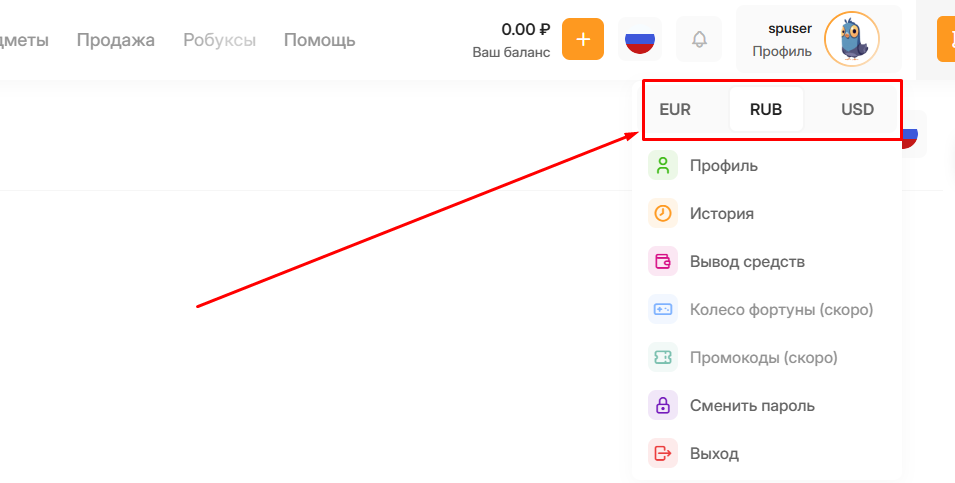Switch currency to USD
Viewport: 955px width, 483px height.
(857, 110)
